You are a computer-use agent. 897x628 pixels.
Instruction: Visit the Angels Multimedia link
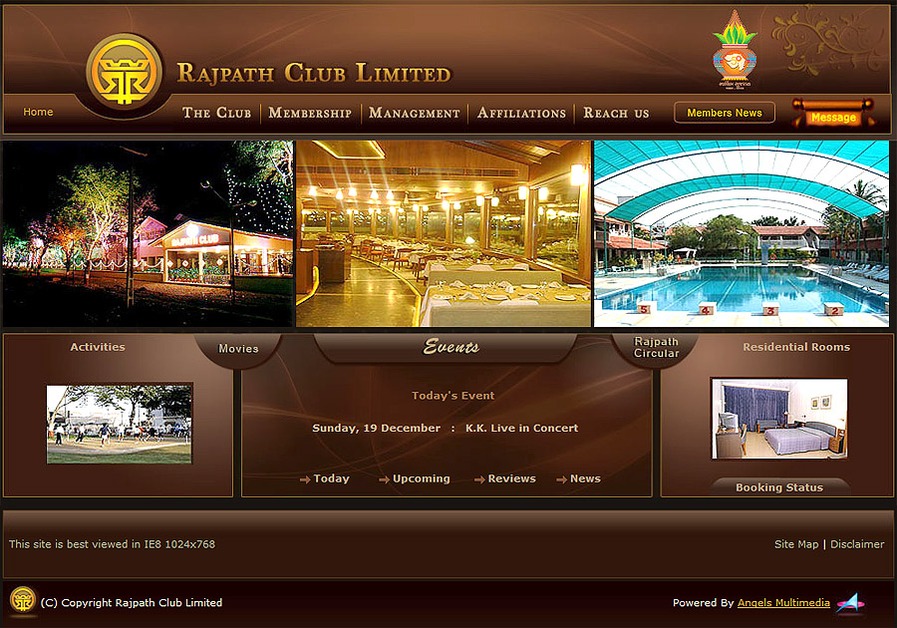783,602
